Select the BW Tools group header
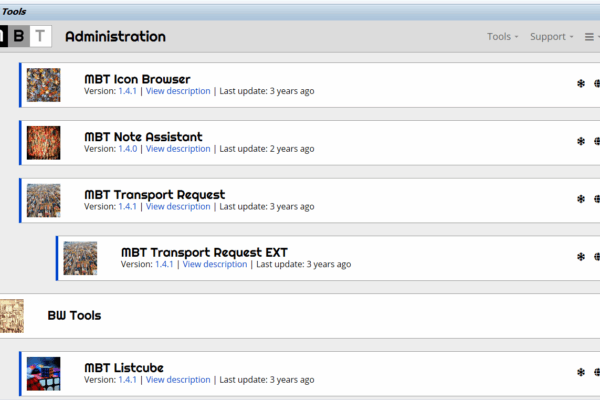The height and width of the screenshot is (400, 600). tap(74, 315)
